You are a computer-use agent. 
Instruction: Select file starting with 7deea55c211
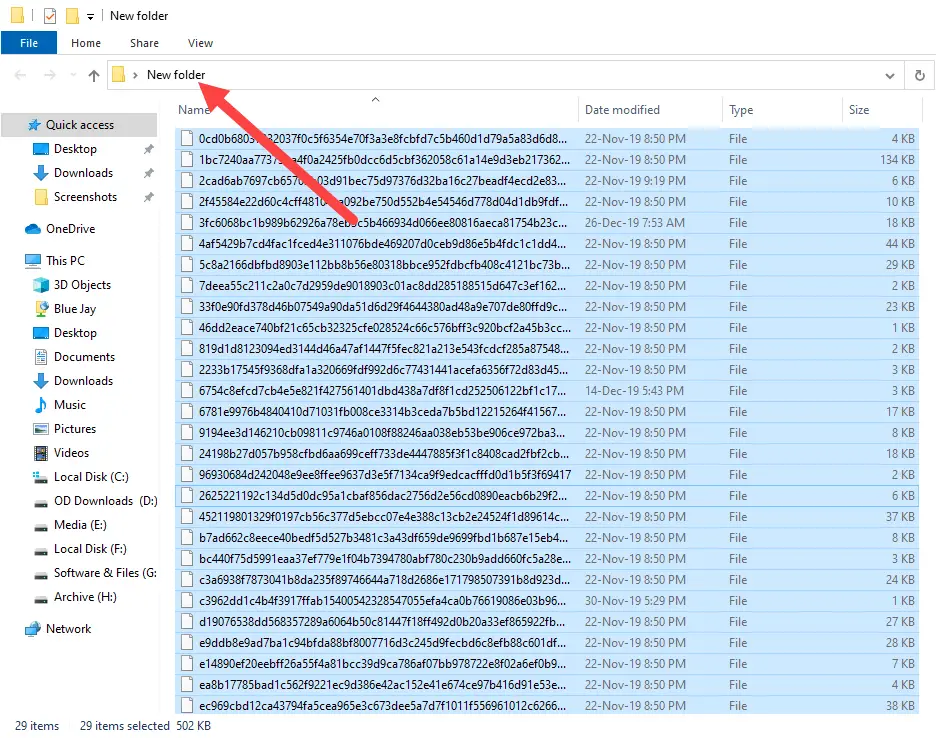(547, 285)
